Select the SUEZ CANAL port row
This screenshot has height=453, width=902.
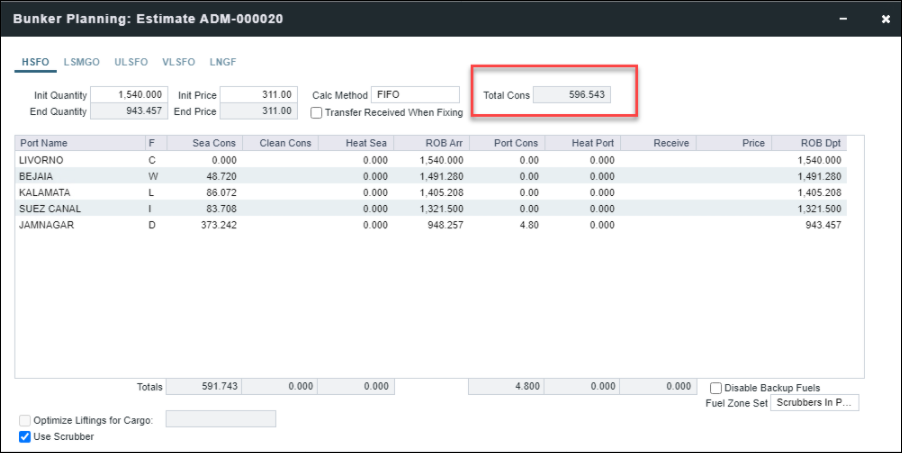click(x=50, y=209)
